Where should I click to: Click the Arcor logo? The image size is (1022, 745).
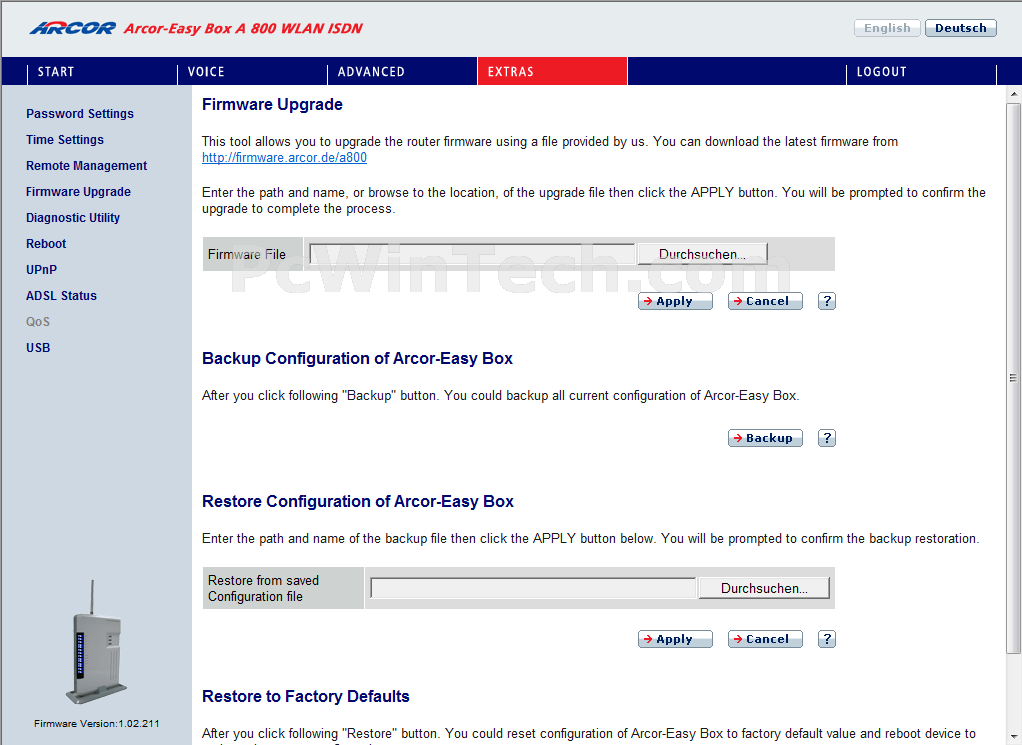[x=72, y=28]
